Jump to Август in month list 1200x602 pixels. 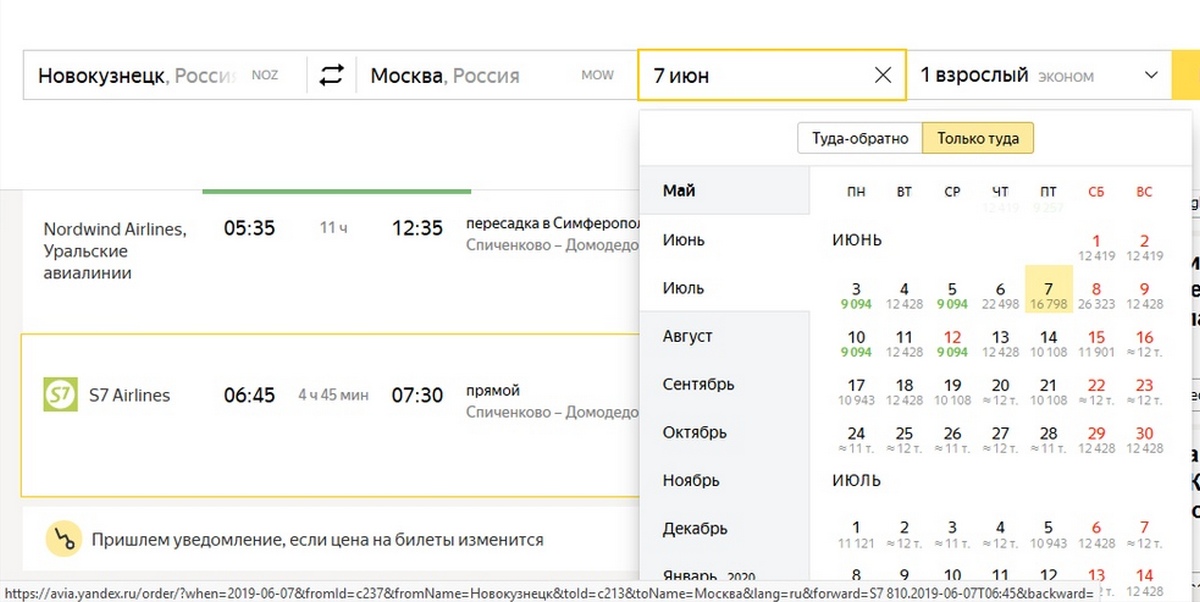coord(687,336)
